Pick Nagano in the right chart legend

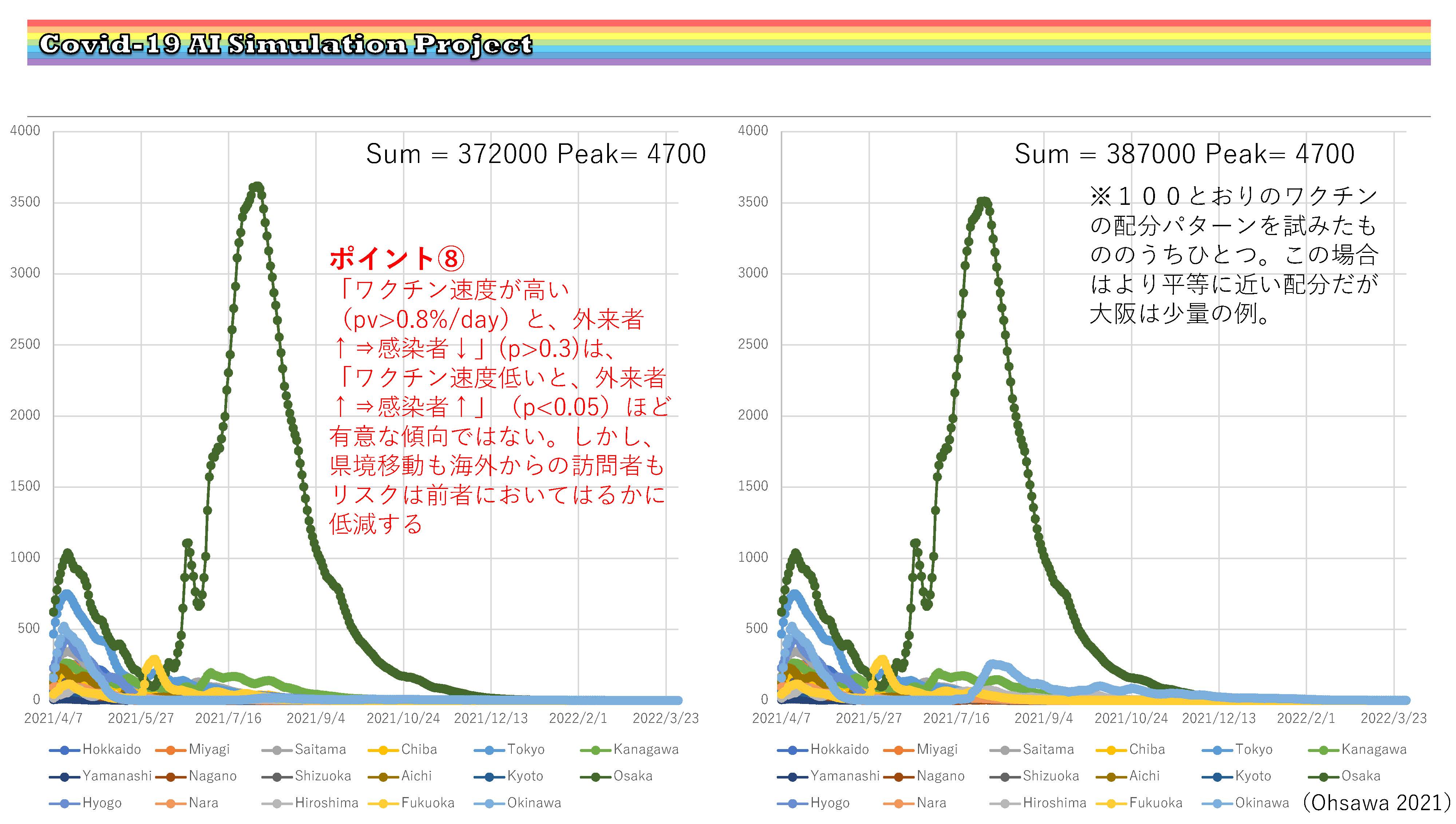coord(924,776)
